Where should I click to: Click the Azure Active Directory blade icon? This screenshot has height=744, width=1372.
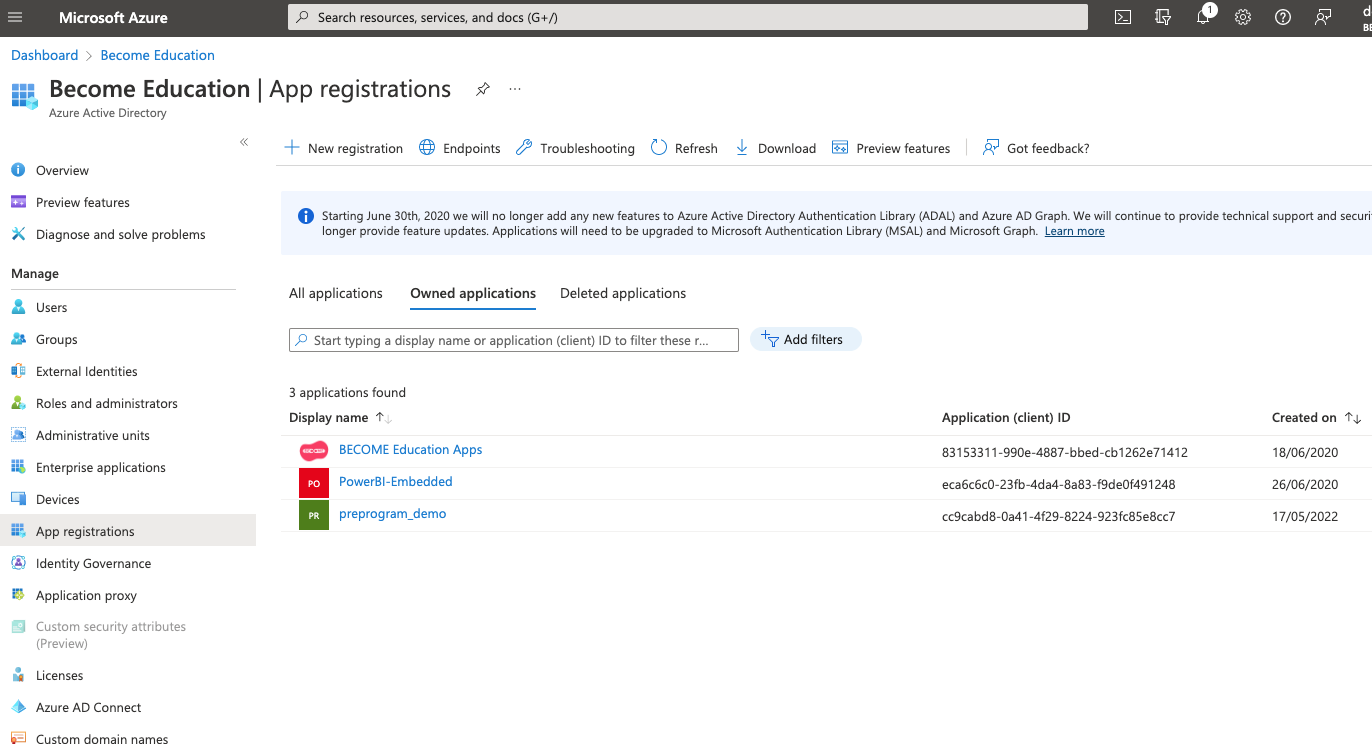[x=23, y=97]
